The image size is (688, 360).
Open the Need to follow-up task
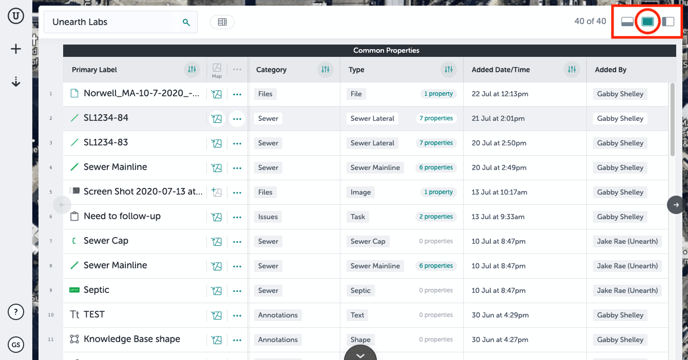(122, 216)
